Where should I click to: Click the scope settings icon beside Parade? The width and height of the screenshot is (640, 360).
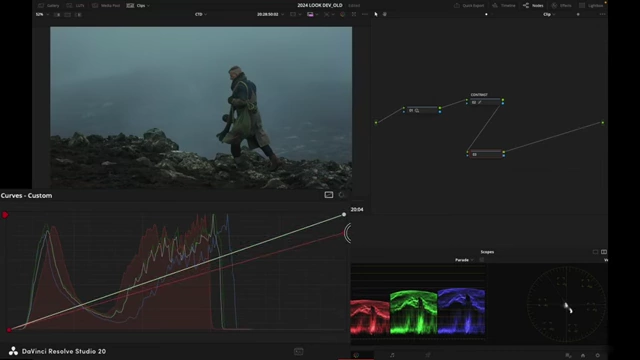coord(482,260)
